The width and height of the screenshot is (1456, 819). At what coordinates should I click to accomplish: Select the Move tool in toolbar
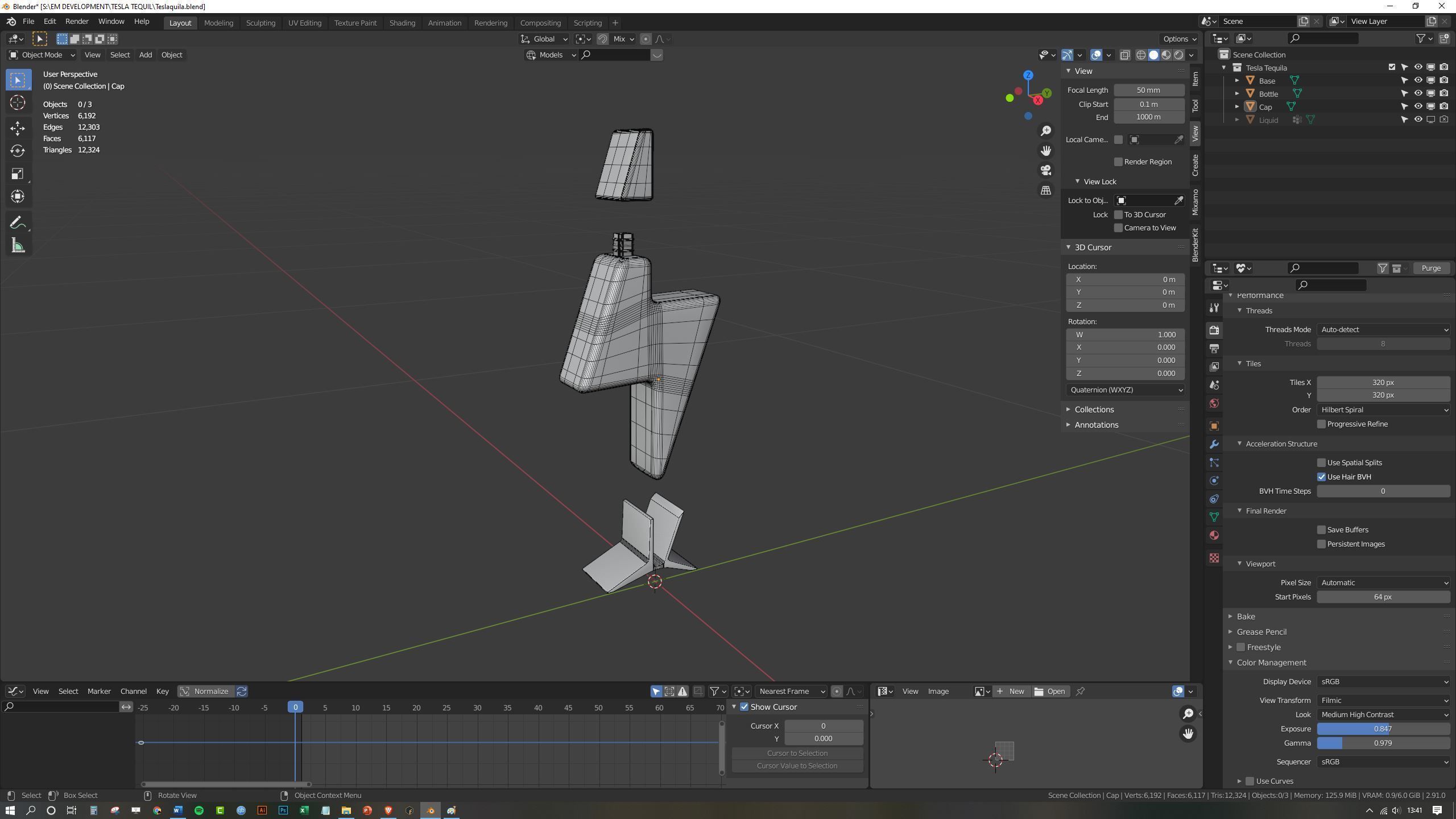point(17,127)
